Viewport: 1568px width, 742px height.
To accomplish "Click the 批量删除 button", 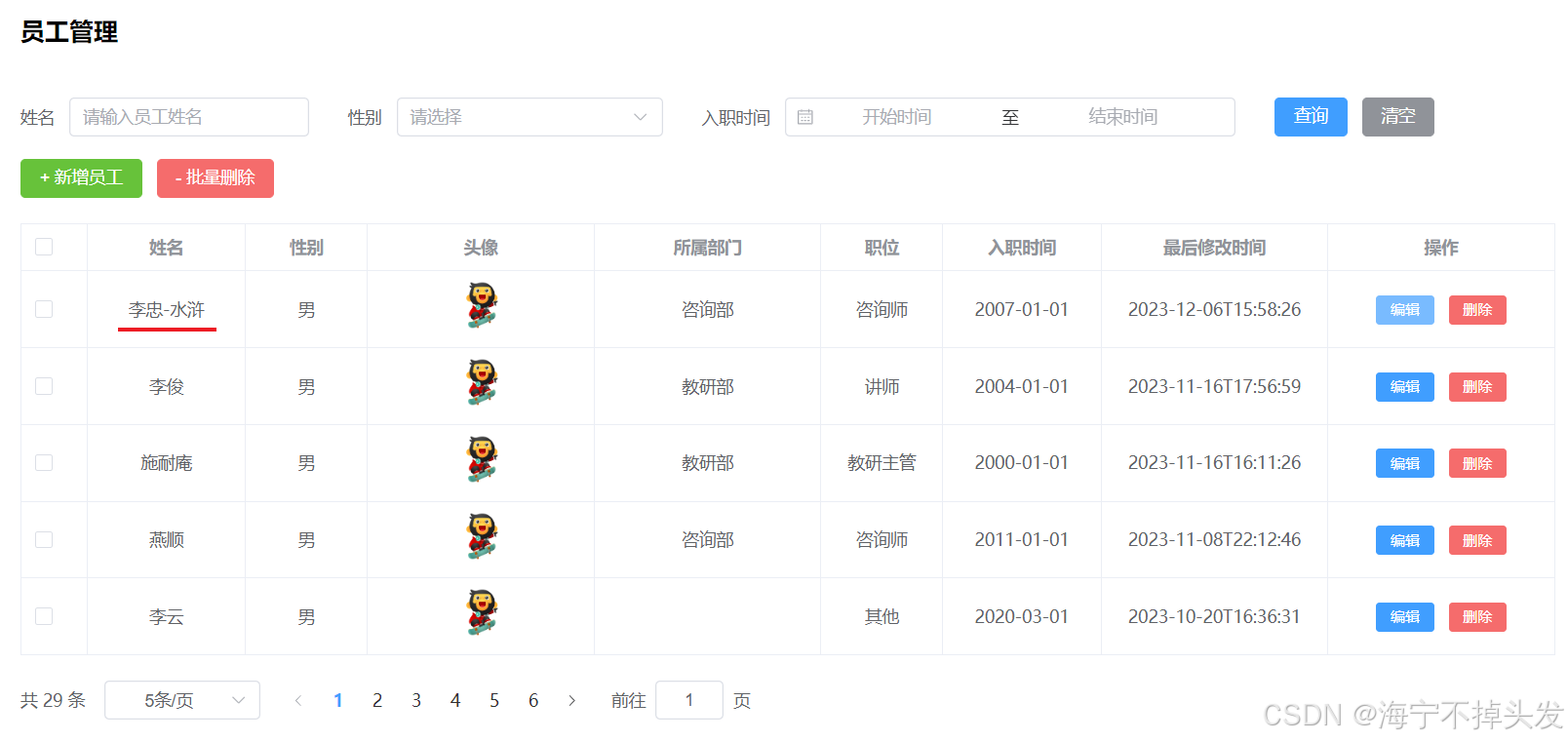I will point(216,178).
